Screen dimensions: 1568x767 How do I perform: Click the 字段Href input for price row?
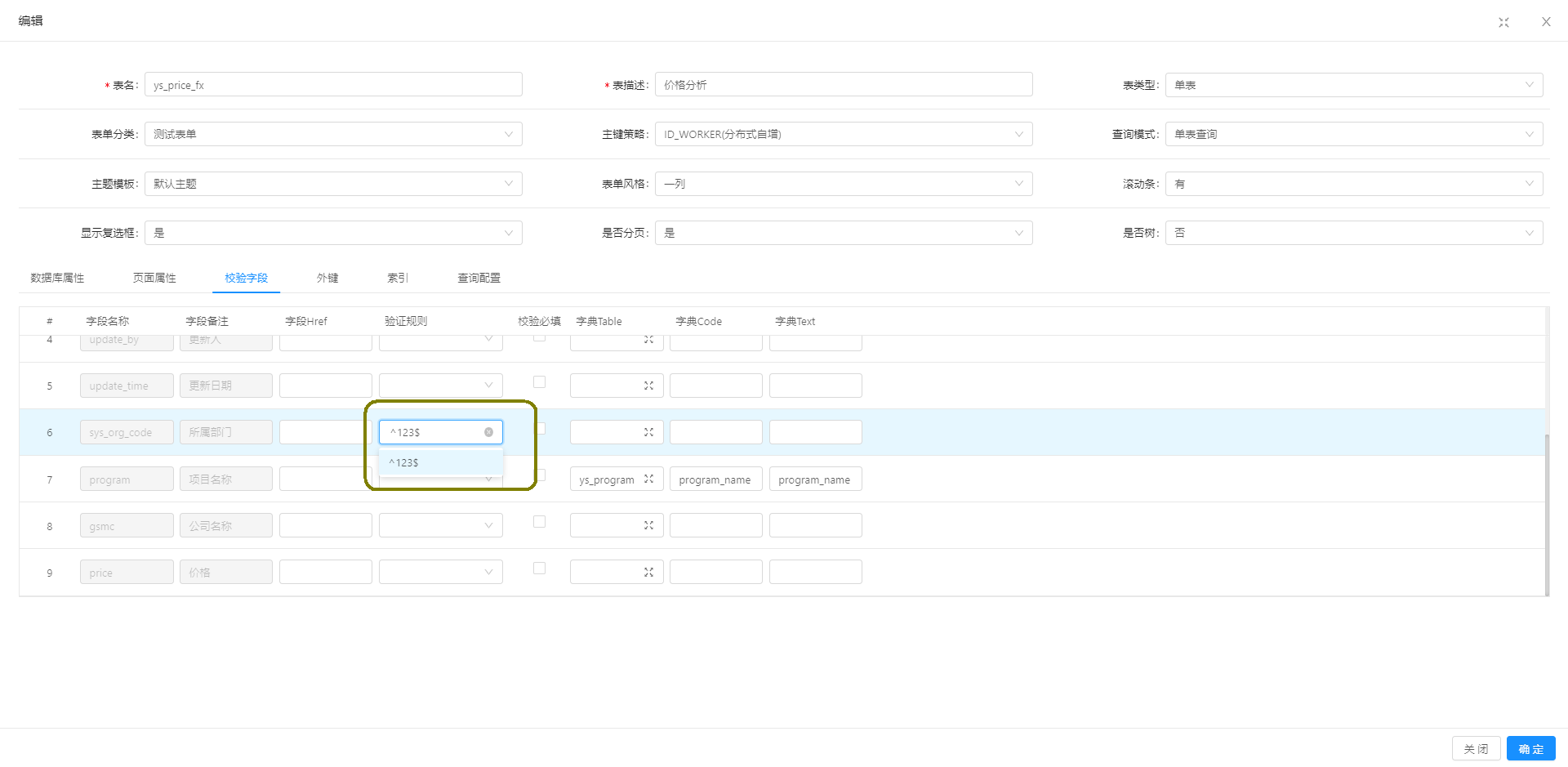coord(326,572)
